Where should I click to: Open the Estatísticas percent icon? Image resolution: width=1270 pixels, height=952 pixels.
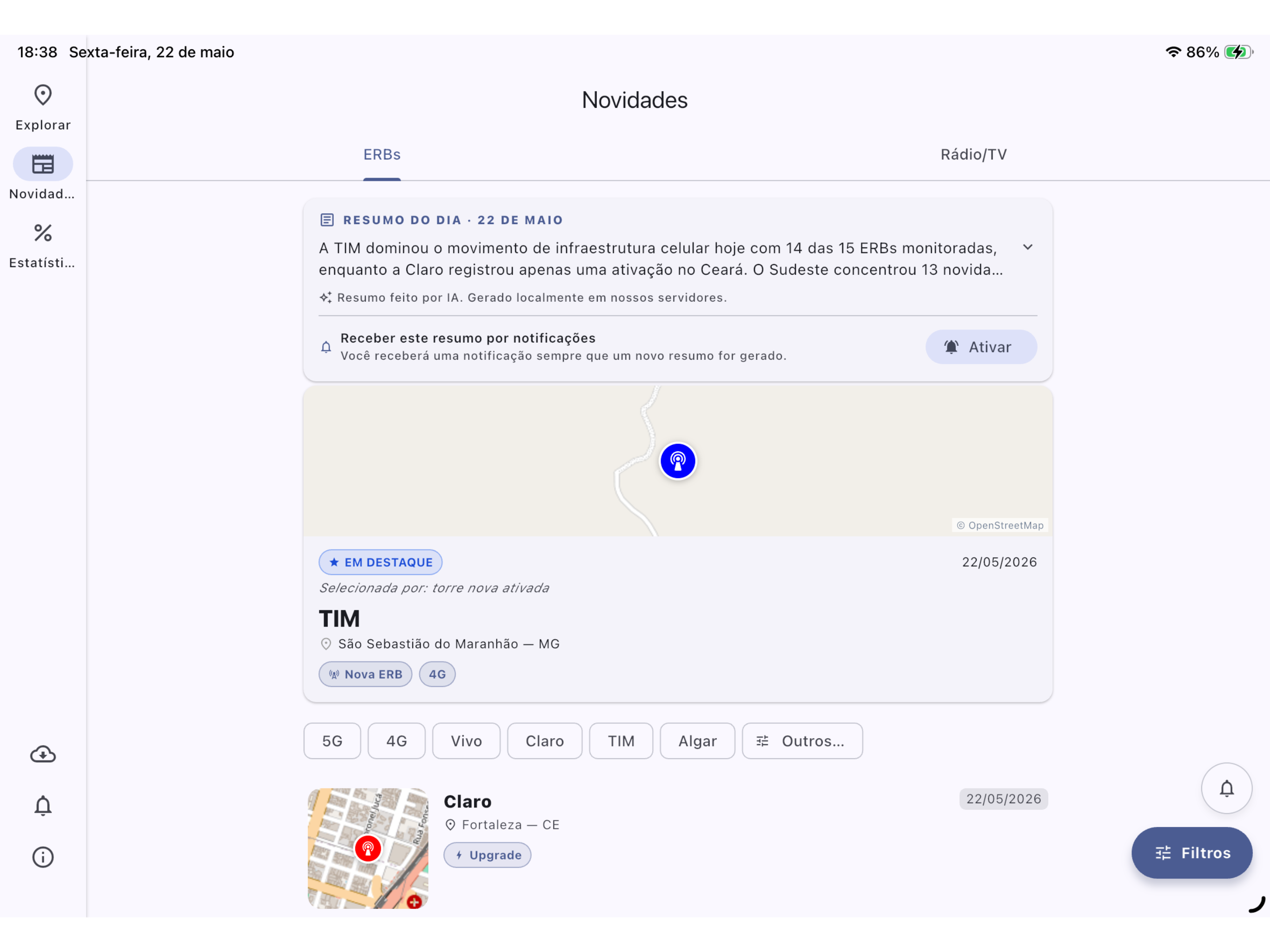coord(43,233)
